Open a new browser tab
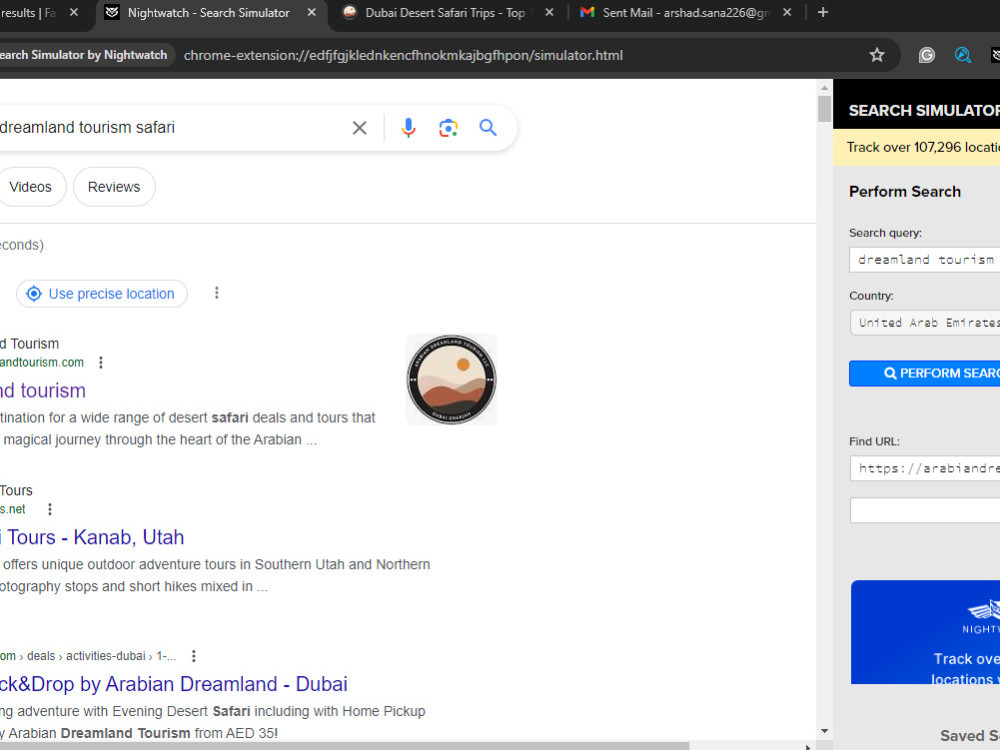Viewport: 1000px width, 750px height. pyautogui.click(x=823, y=12)
